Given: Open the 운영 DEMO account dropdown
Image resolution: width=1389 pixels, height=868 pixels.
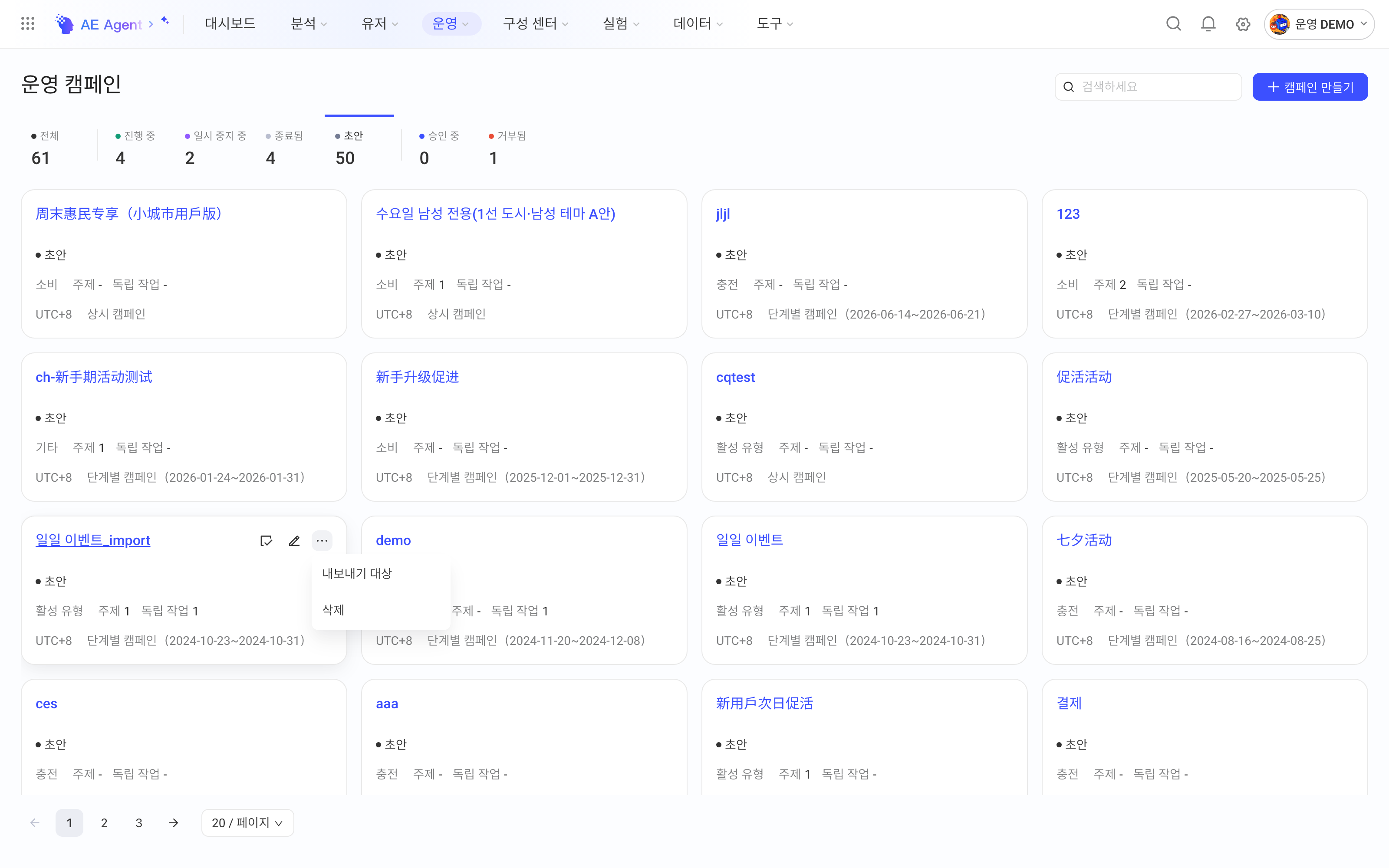Looking at the screenshot, I should (1318, 24).
